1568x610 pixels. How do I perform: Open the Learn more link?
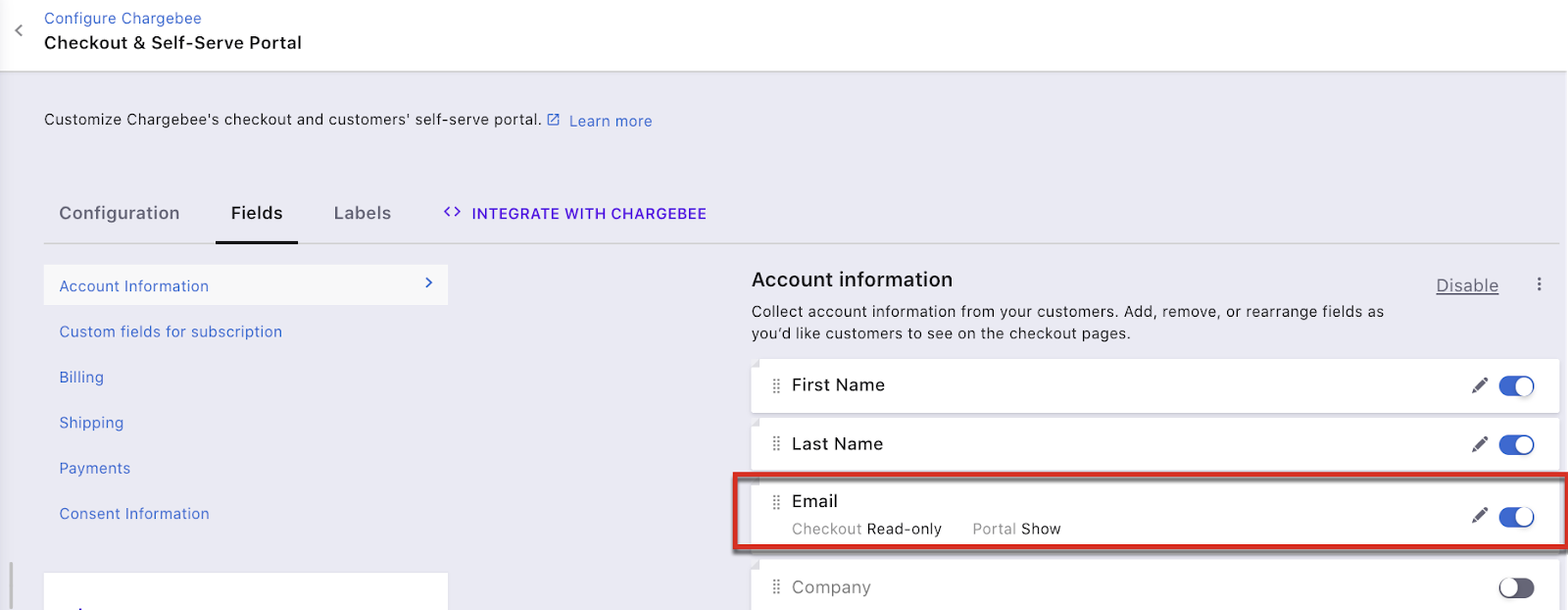coord(610,121)
